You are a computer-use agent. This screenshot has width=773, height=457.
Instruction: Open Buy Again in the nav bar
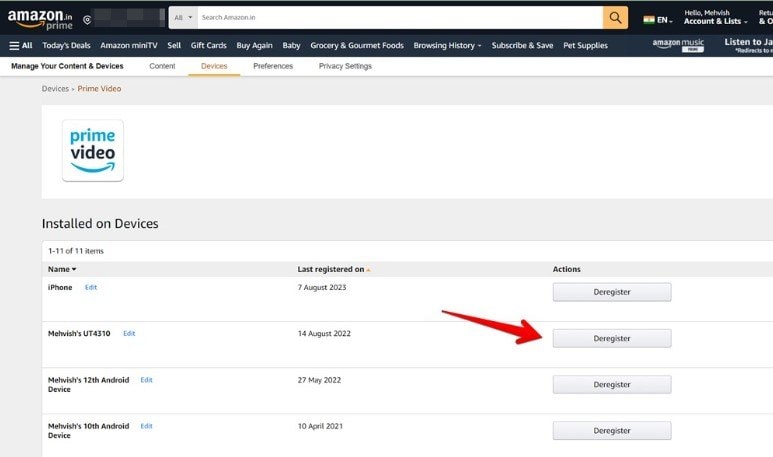tap(254, 45)
